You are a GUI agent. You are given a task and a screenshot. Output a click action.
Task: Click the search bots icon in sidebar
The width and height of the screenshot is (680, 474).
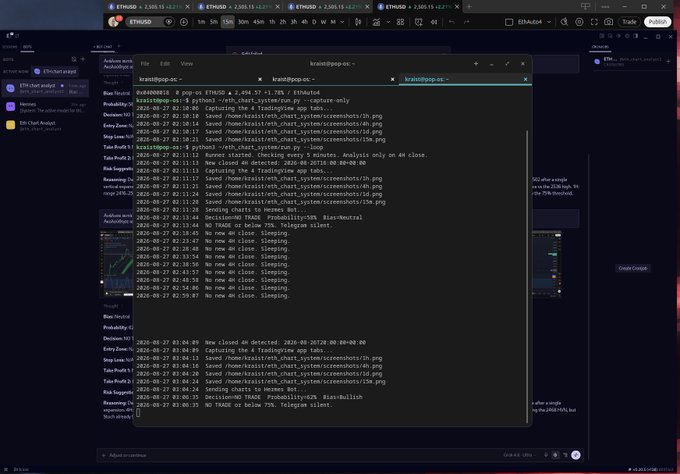tap(74, 59)
